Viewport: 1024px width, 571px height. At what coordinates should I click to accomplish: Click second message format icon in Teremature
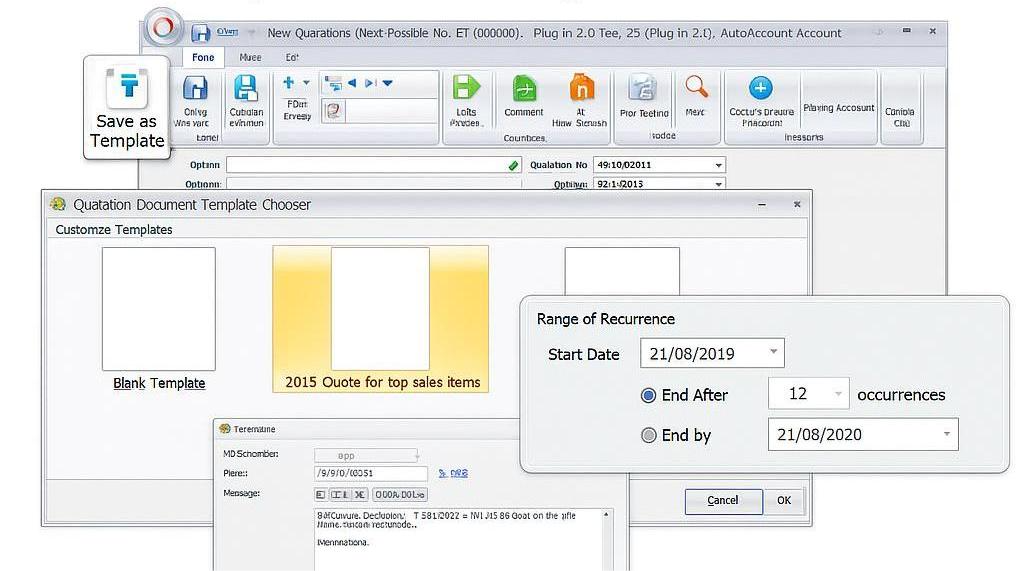pyautogui.click(x=340, y=495)
